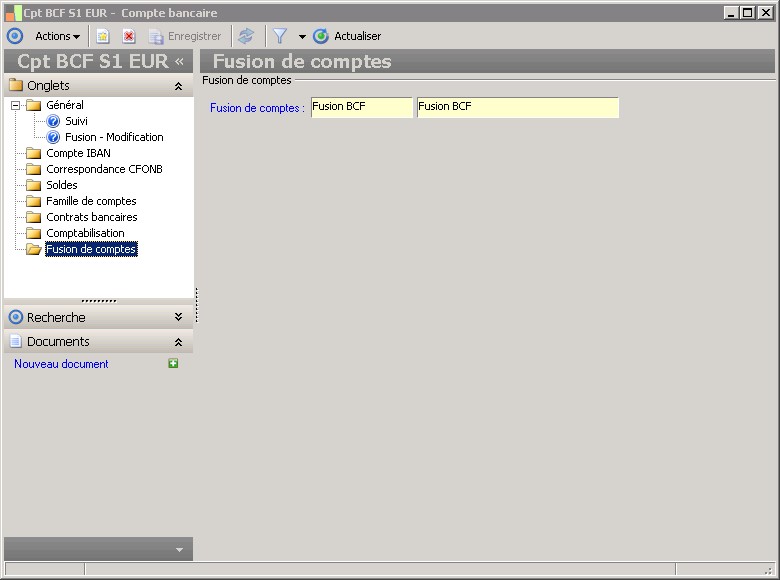780x580 pixels.
Task: Click the Recherche circle icon
Action: click(16, 317)
